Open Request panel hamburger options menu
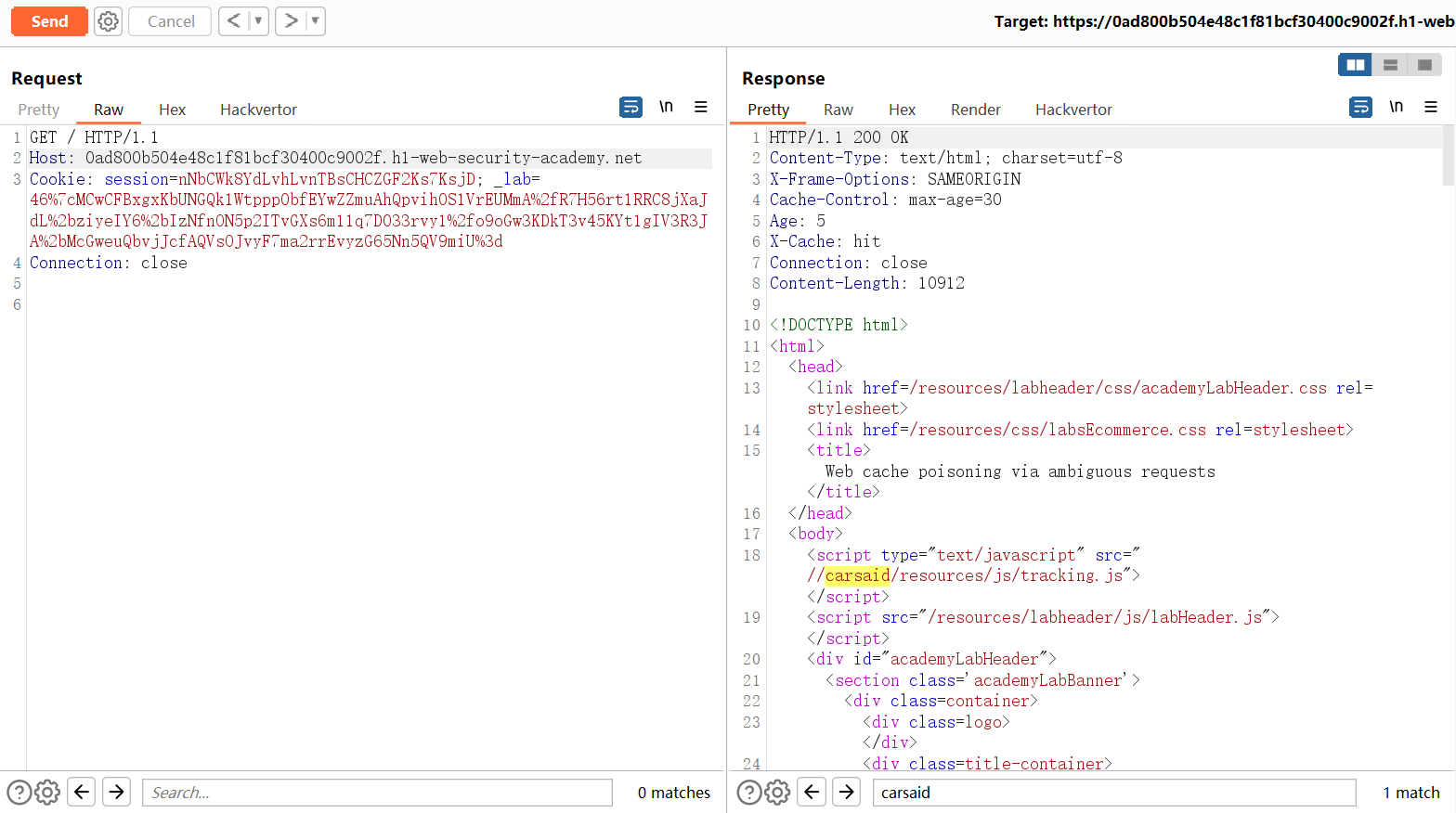Image resolution: width=1456 pixels, height=813 pixels. [701, 108]
